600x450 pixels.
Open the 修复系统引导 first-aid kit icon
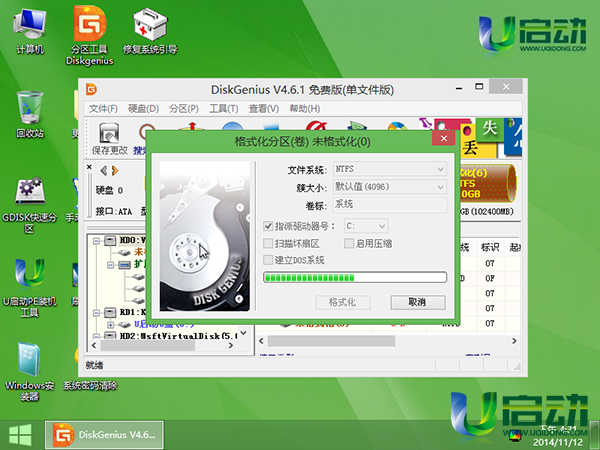pyautogui.click(x=150, y=31)
